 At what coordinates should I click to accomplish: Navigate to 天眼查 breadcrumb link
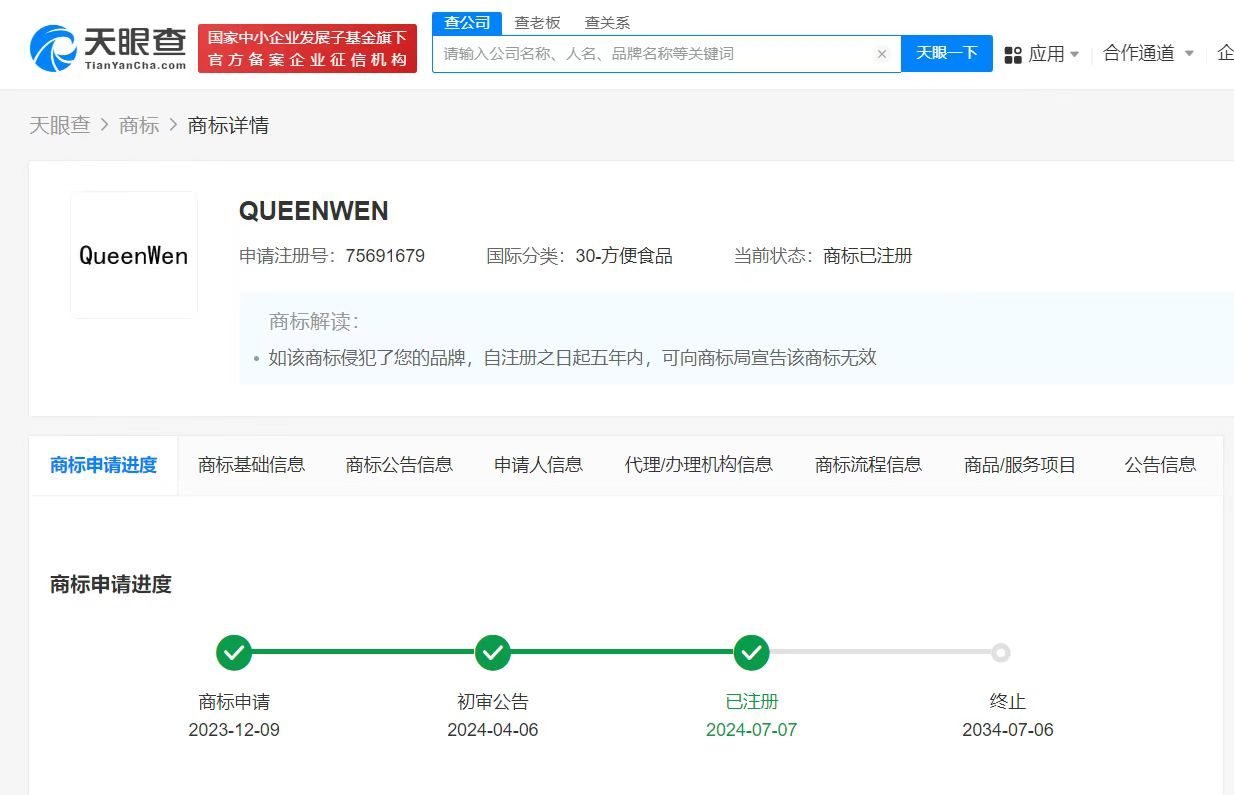tap(59, 125)
